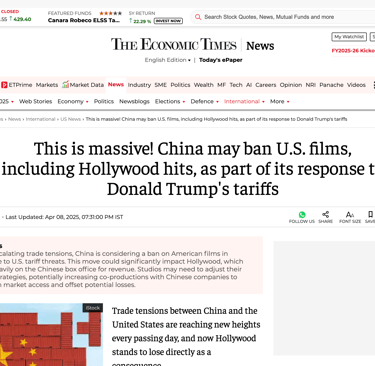Open the Wealth section

pos(203,85)
